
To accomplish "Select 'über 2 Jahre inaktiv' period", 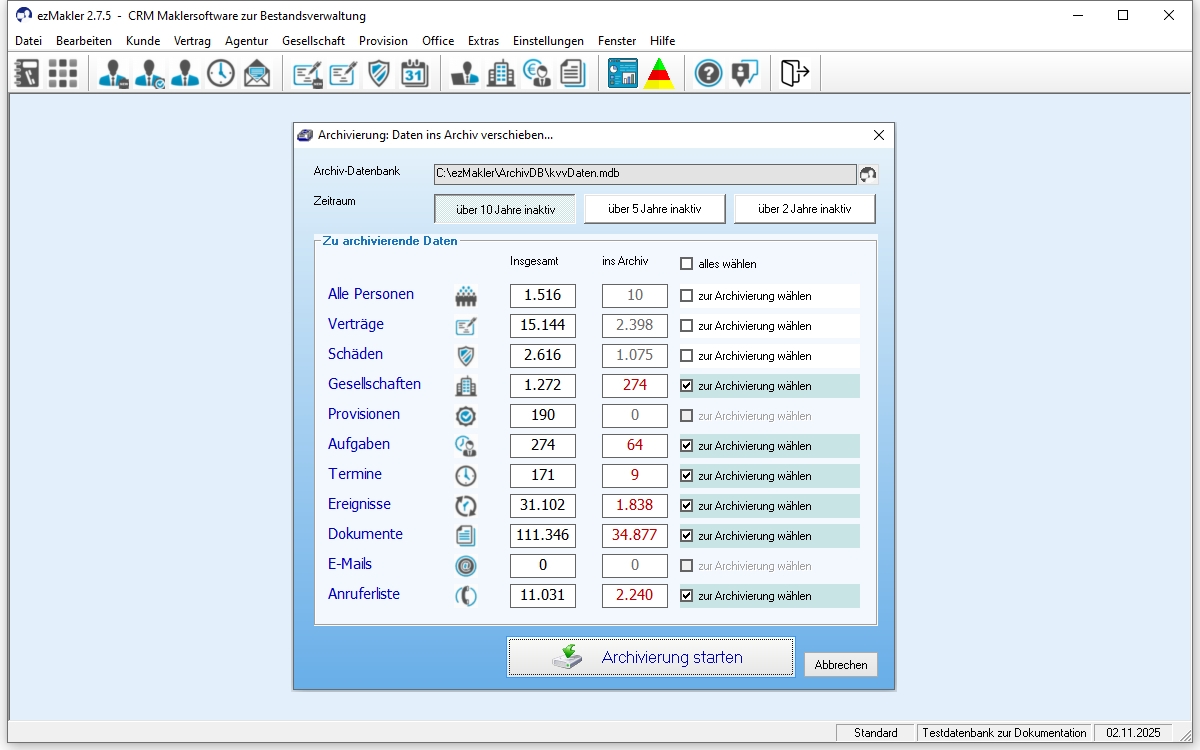I will [804, 209].
